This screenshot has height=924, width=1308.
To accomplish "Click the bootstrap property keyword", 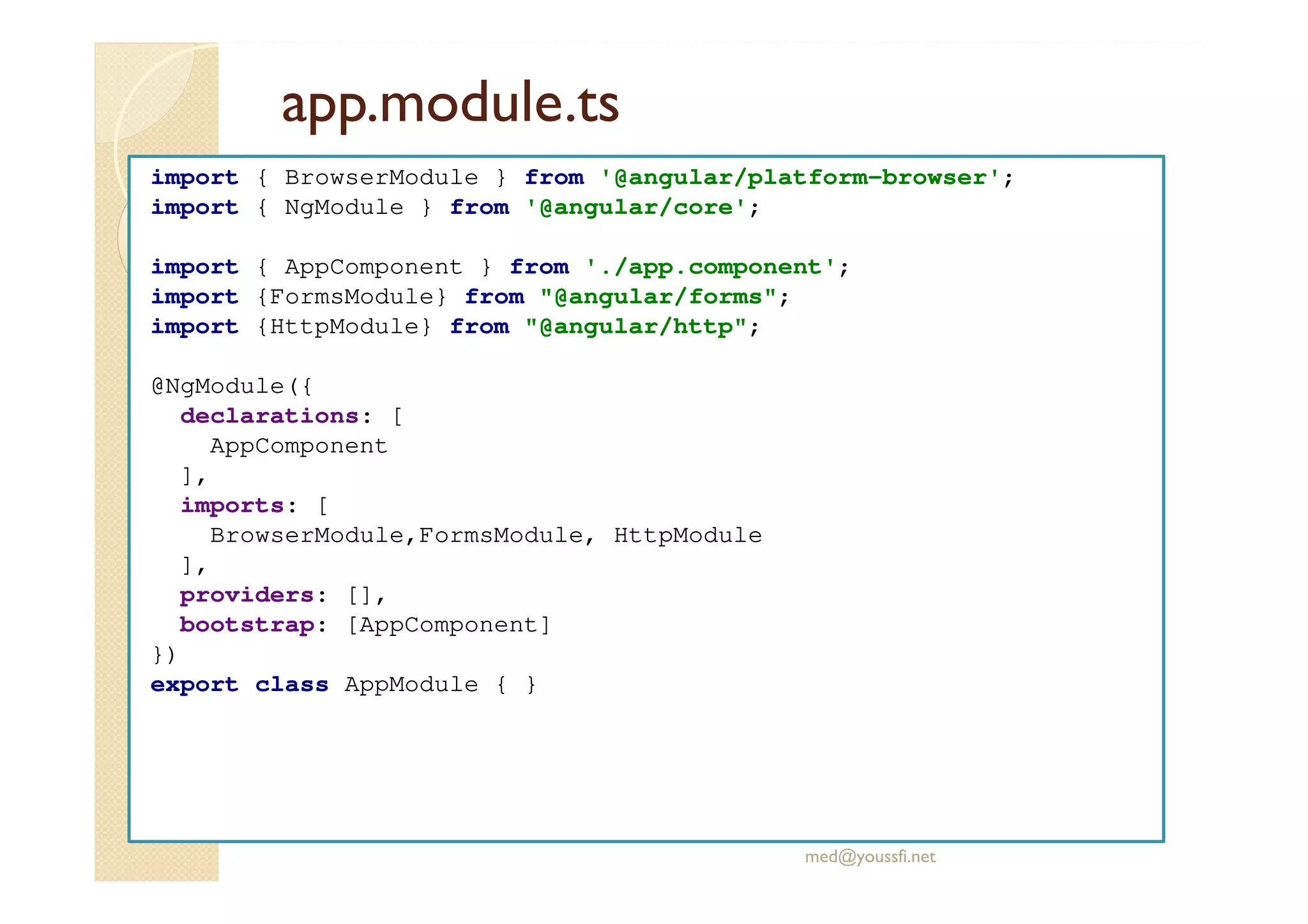I will click(x=247, y=625).
